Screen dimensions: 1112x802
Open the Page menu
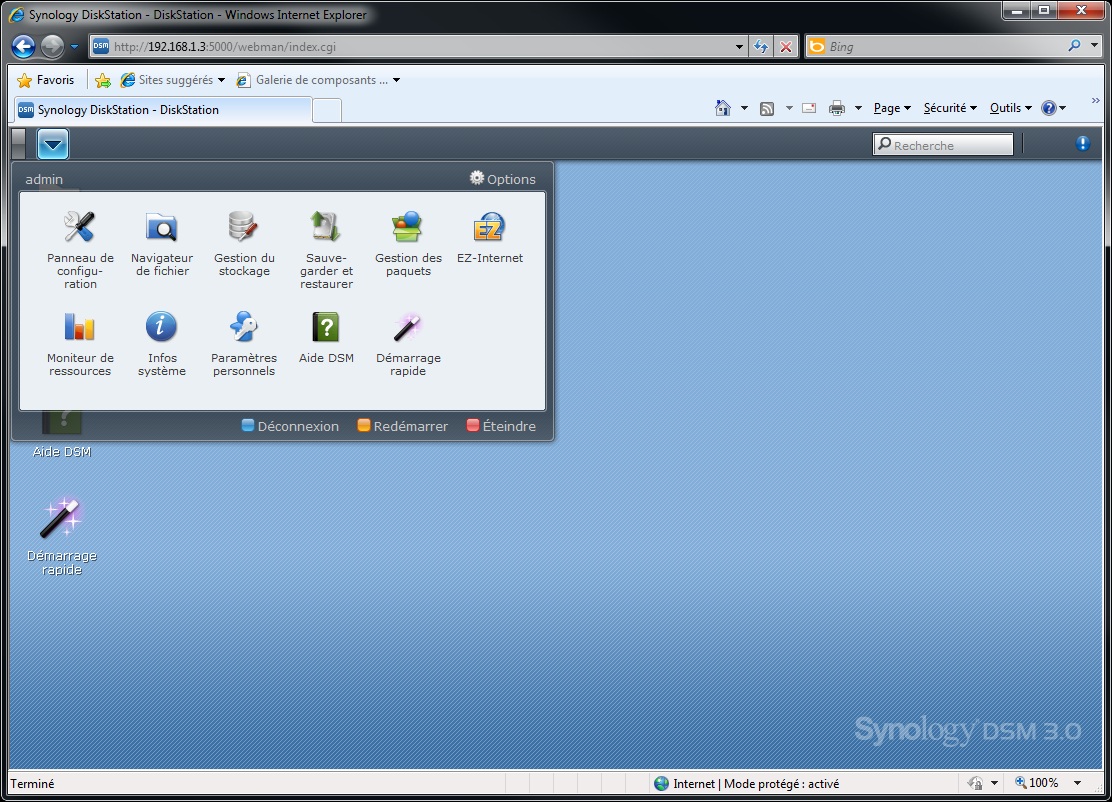click(x=891, y=108)
